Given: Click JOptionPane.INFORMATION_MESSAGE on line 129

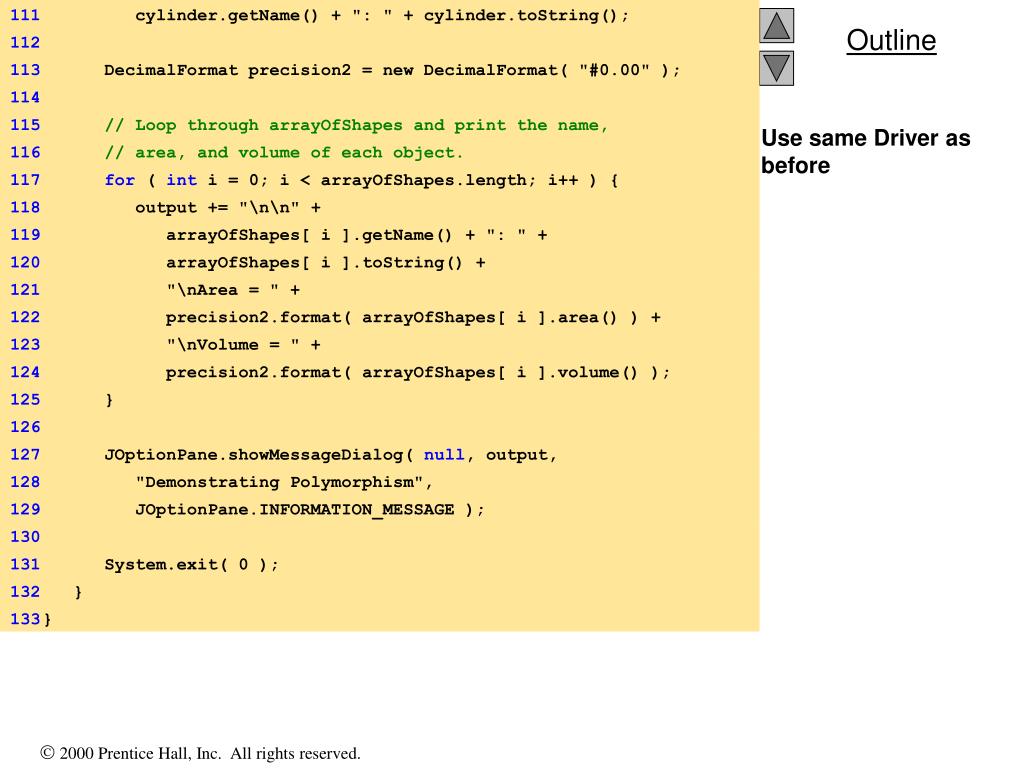Looking at the screenshot, I should click(x=295, y=509).
